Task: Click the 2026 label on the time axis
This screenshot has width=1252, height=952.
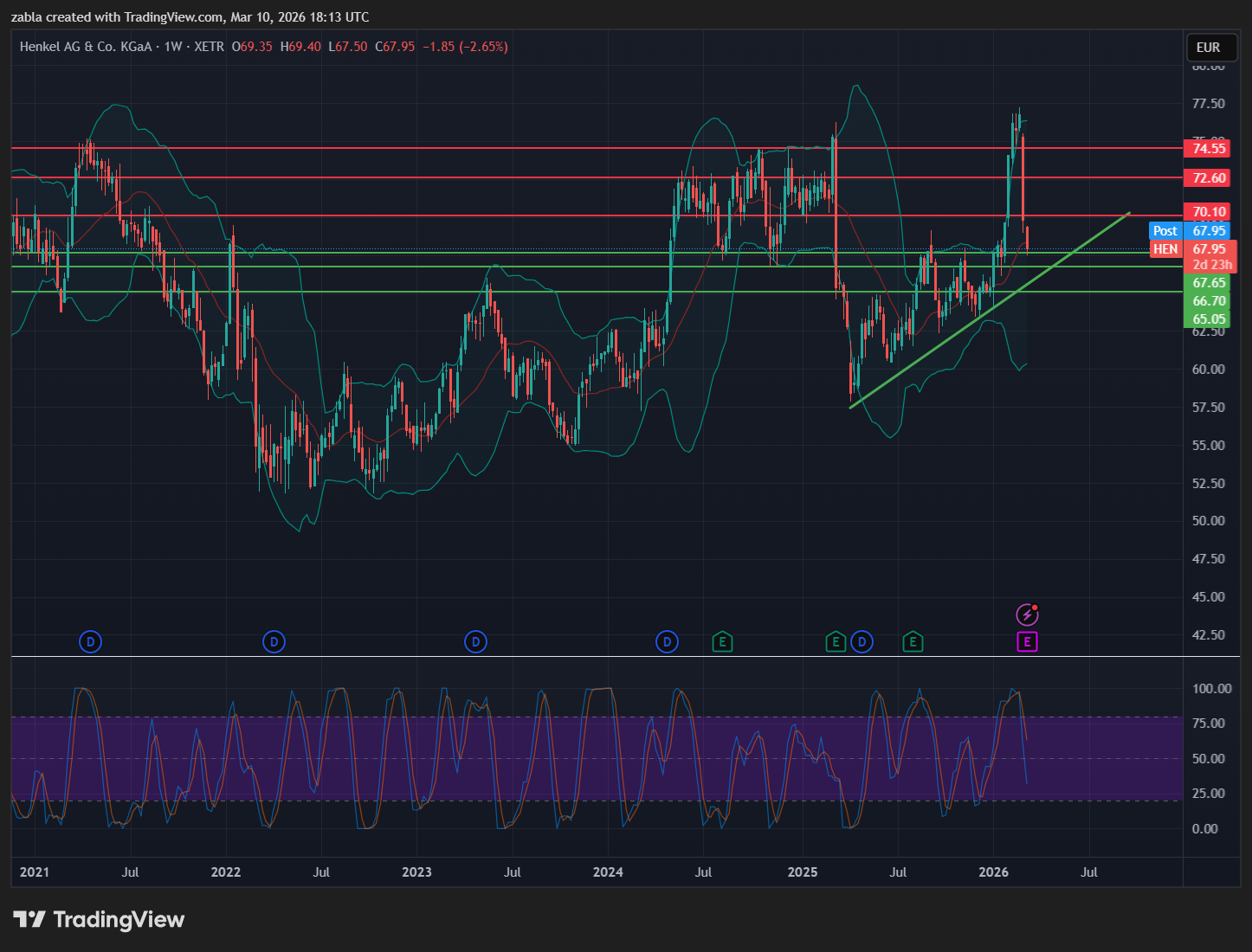Action: coord(993,872)
